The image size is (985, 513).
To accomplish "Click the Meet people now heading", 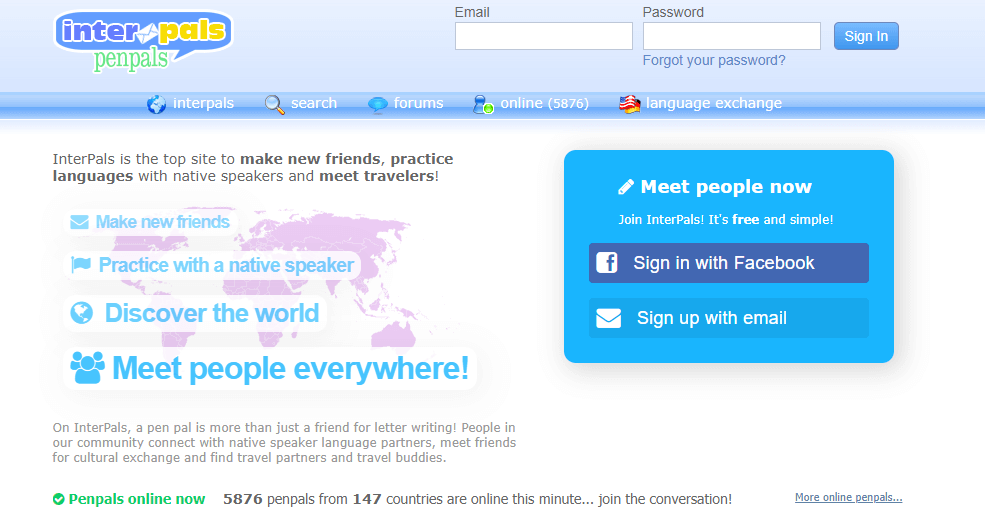I will (726, 186).
